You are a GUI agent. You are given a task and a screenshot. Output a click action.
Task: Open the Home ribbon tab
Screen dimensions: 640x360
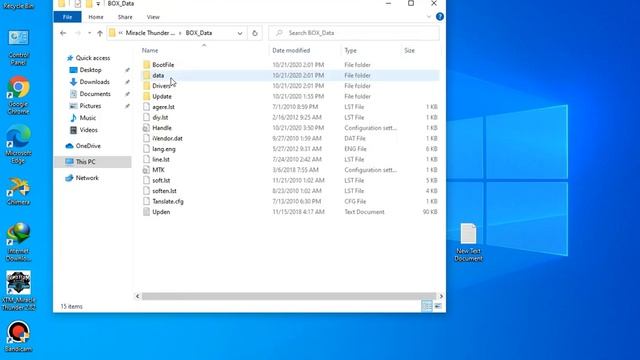96,17
